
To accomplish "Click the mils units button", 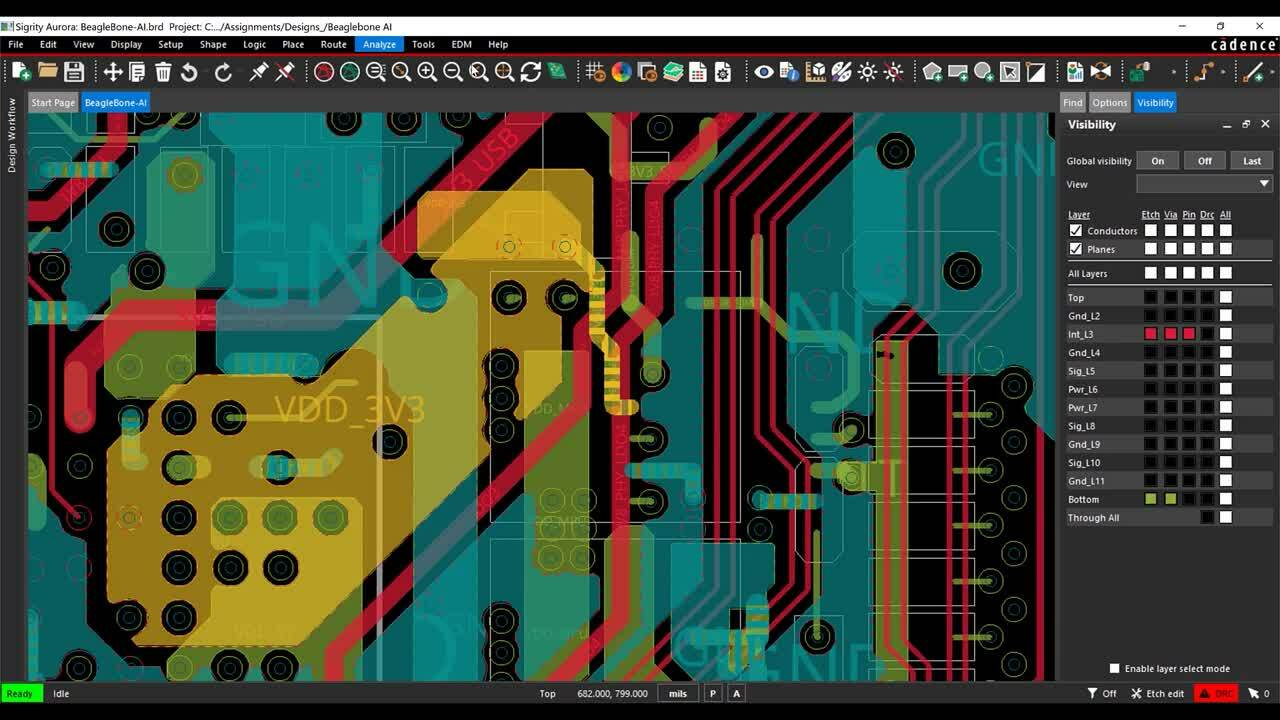I will click(x=678, y=693).
